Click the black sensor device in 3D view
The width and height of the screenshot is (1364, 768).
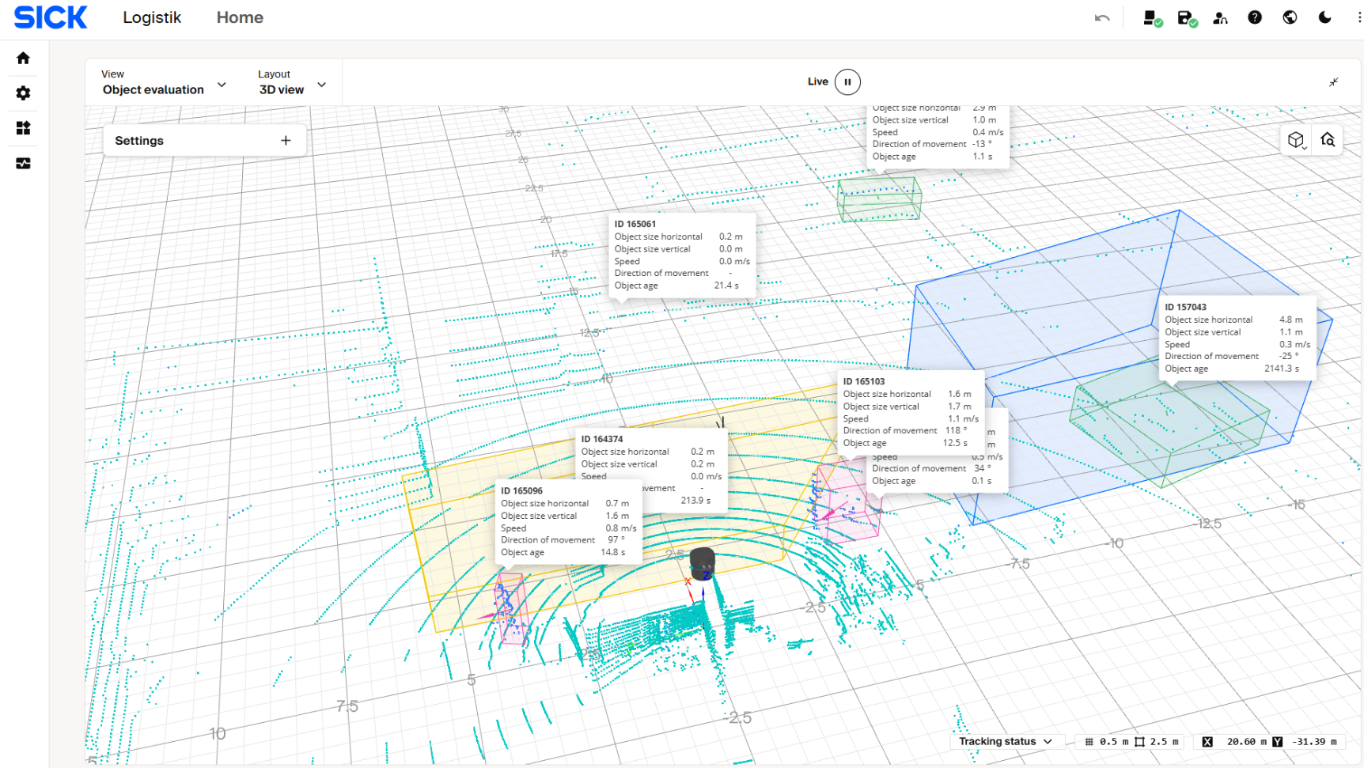tap(703, 564)
